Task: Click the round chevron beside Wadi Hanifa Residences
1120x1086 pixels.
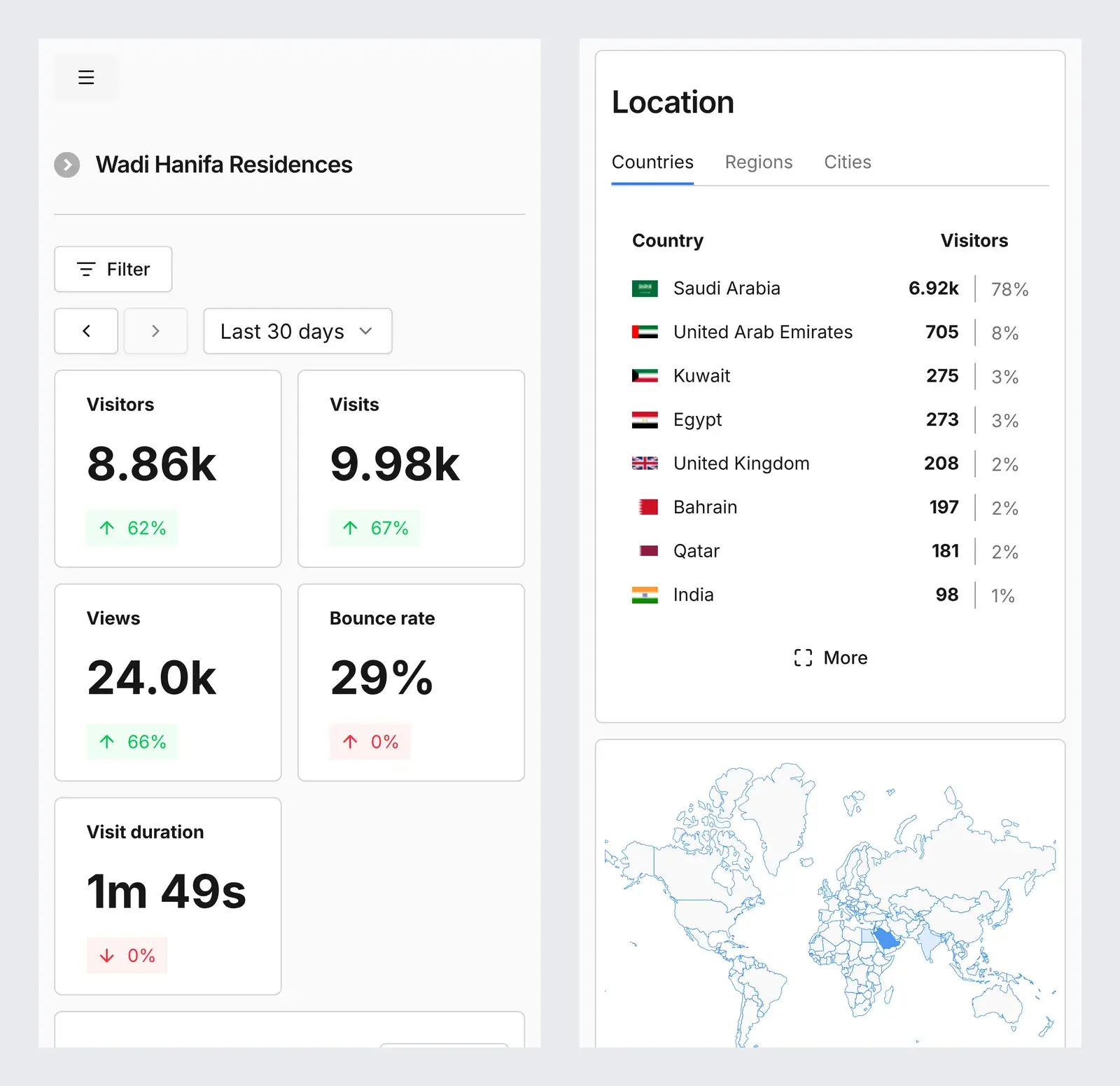Action: coord(67,165)
